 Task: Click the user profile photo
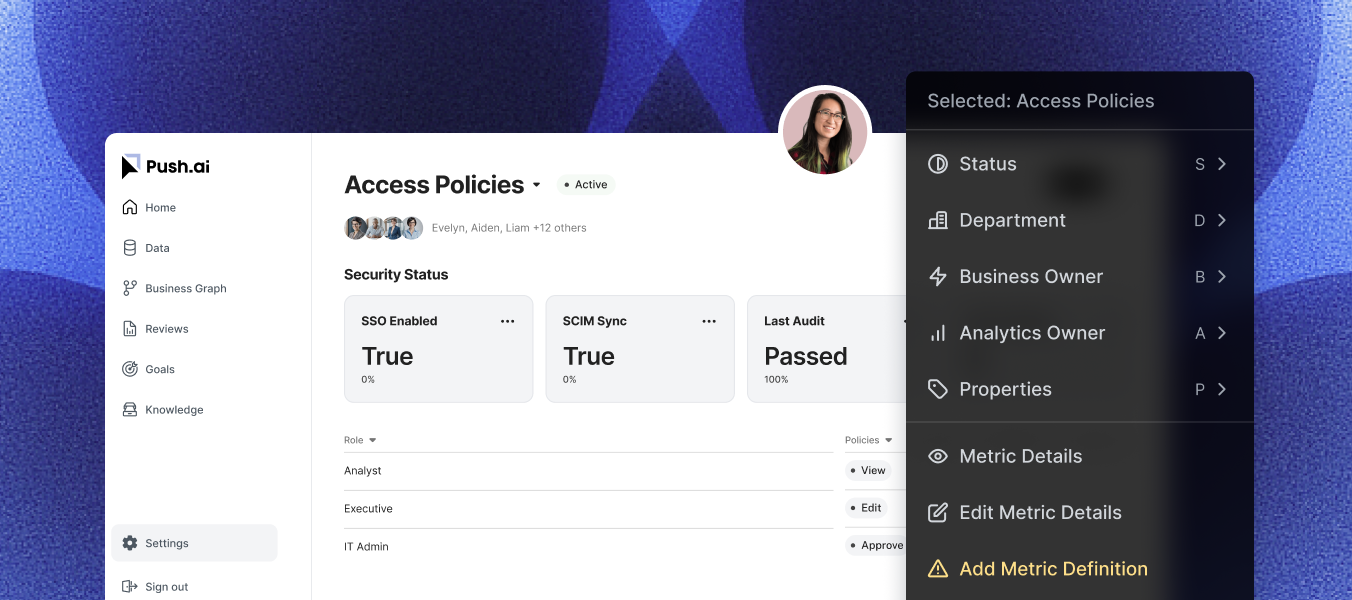[825, 132]
